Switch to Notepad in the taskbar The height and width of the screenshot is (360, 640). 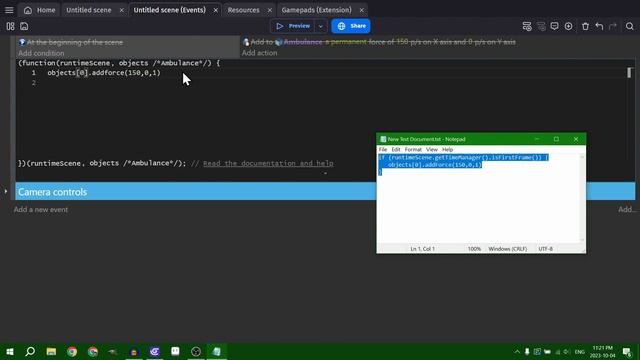(x=216, y=351)
